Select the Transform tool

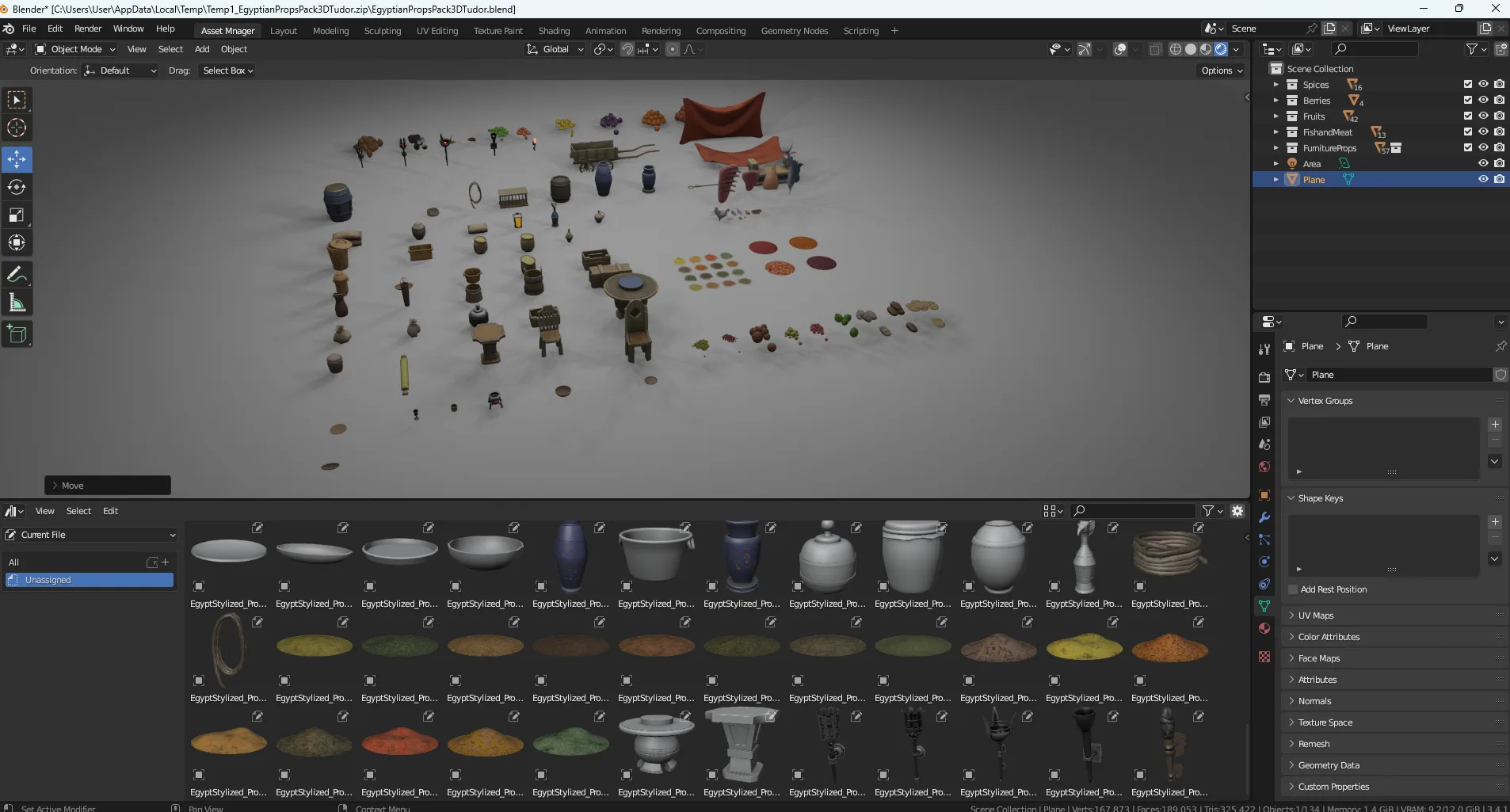[x=16, y=242]
